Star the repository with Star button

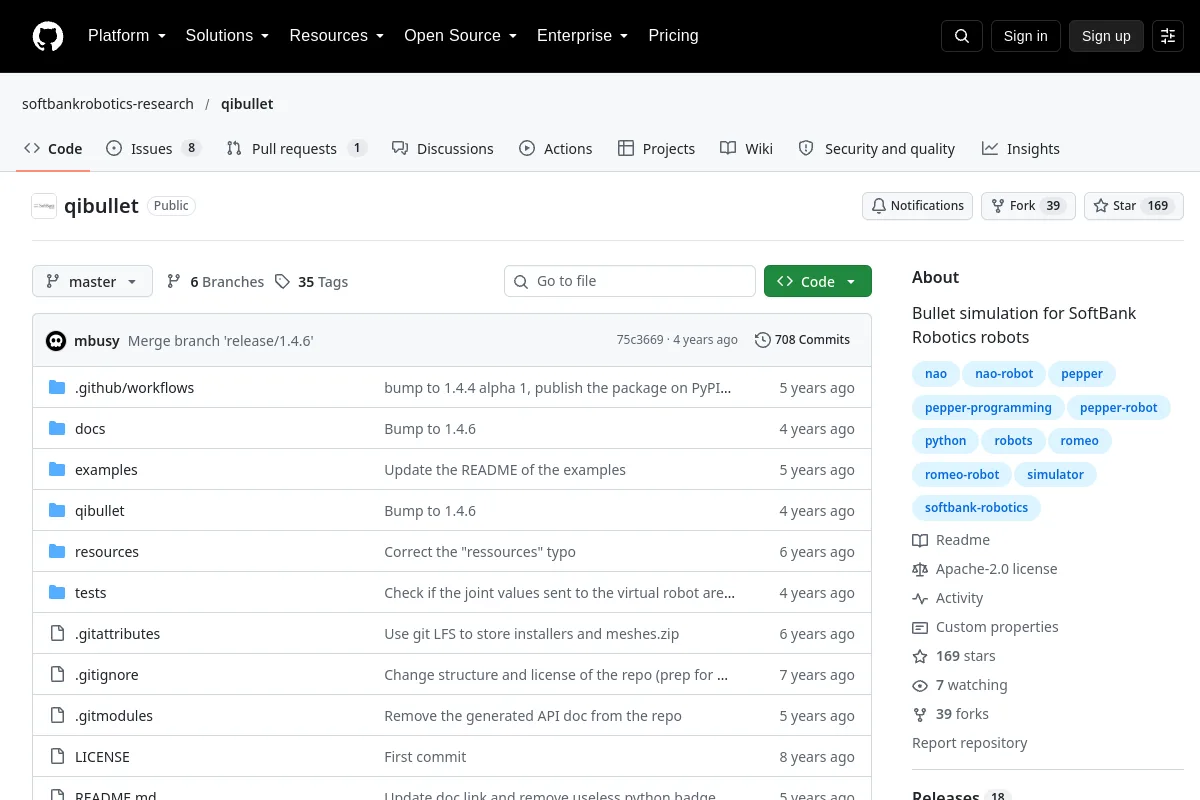pos(1134,206)
